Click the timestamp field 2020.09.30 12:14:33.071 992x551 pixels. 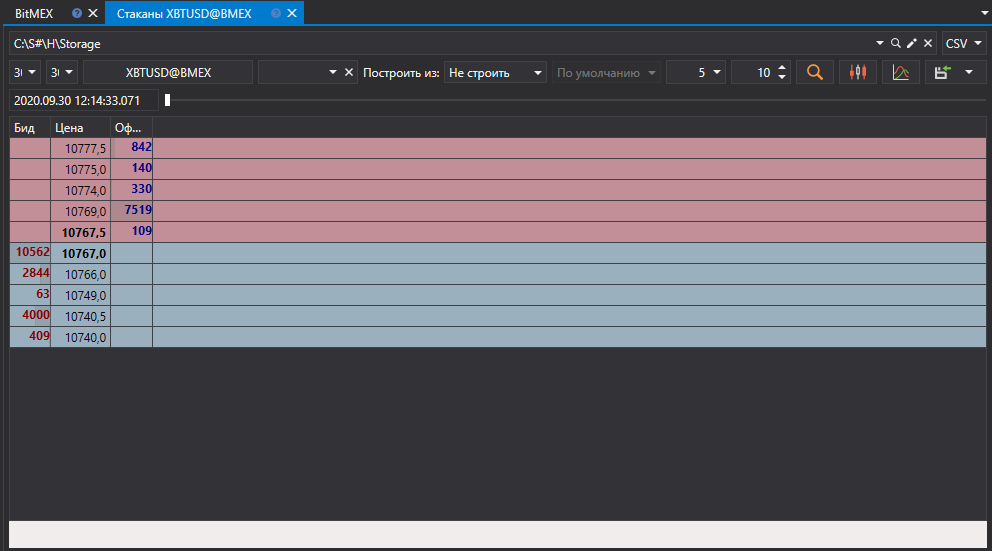pyautogui.click(x=84, y=101)
